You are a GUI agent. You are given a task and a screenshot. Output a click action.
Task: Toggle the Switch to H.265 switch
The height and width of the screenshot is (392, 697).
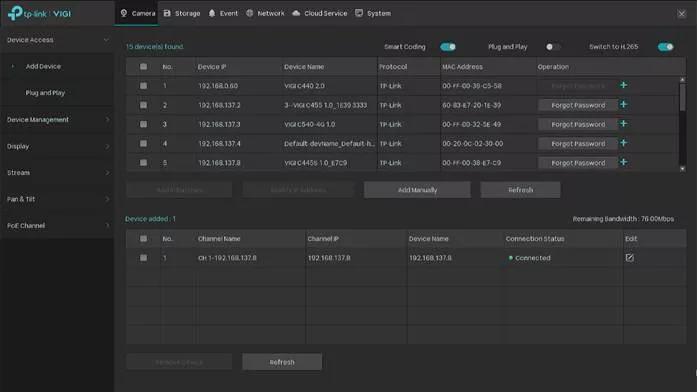pos(665,47)
